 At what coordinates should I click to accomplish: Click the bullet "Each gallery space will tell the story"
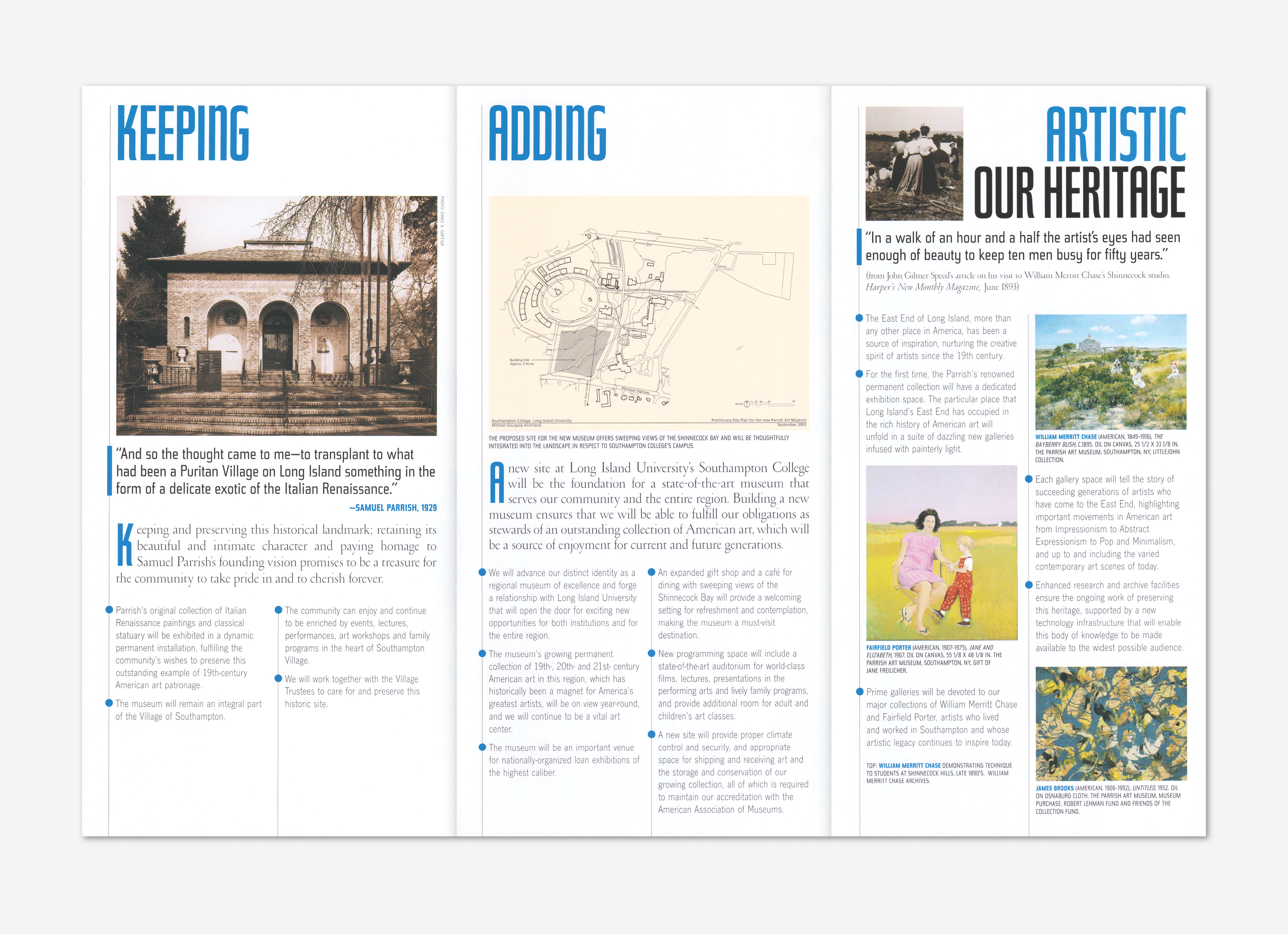click(x=1107, y=523)
